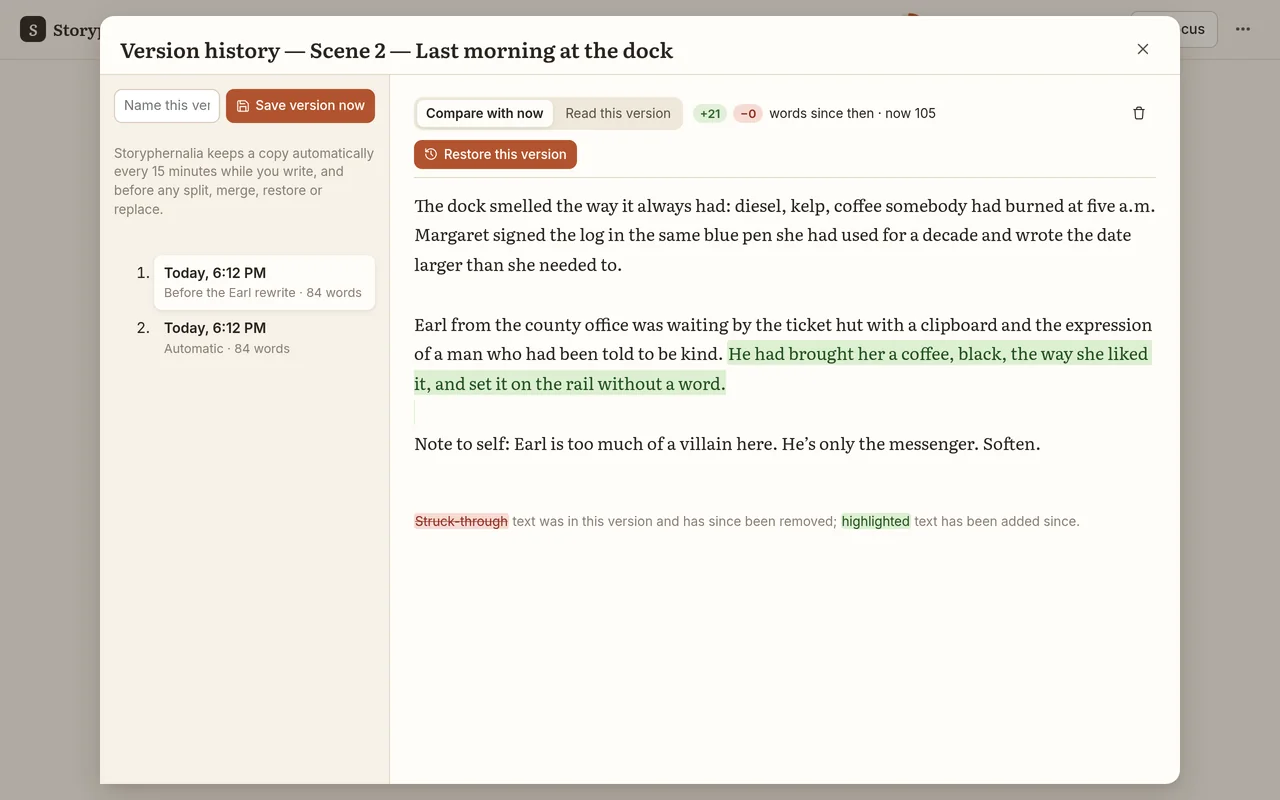Close the Version history dialog
This screenshot has width=1280, height=800.
(1143, 49)
